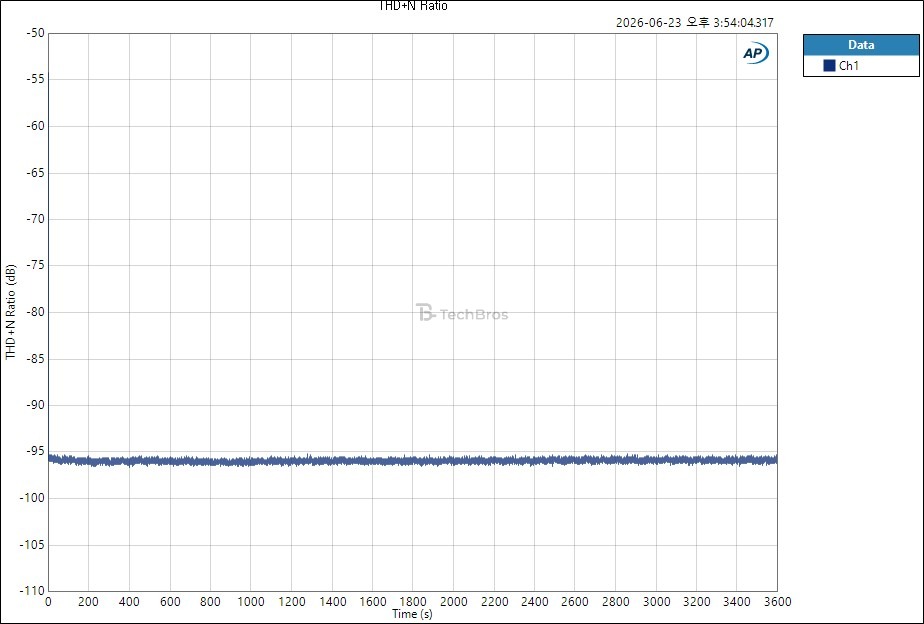The height and width of the screenshot is (624, 924).
Task: Click the 3000 x-axis value
Action: 656,602
